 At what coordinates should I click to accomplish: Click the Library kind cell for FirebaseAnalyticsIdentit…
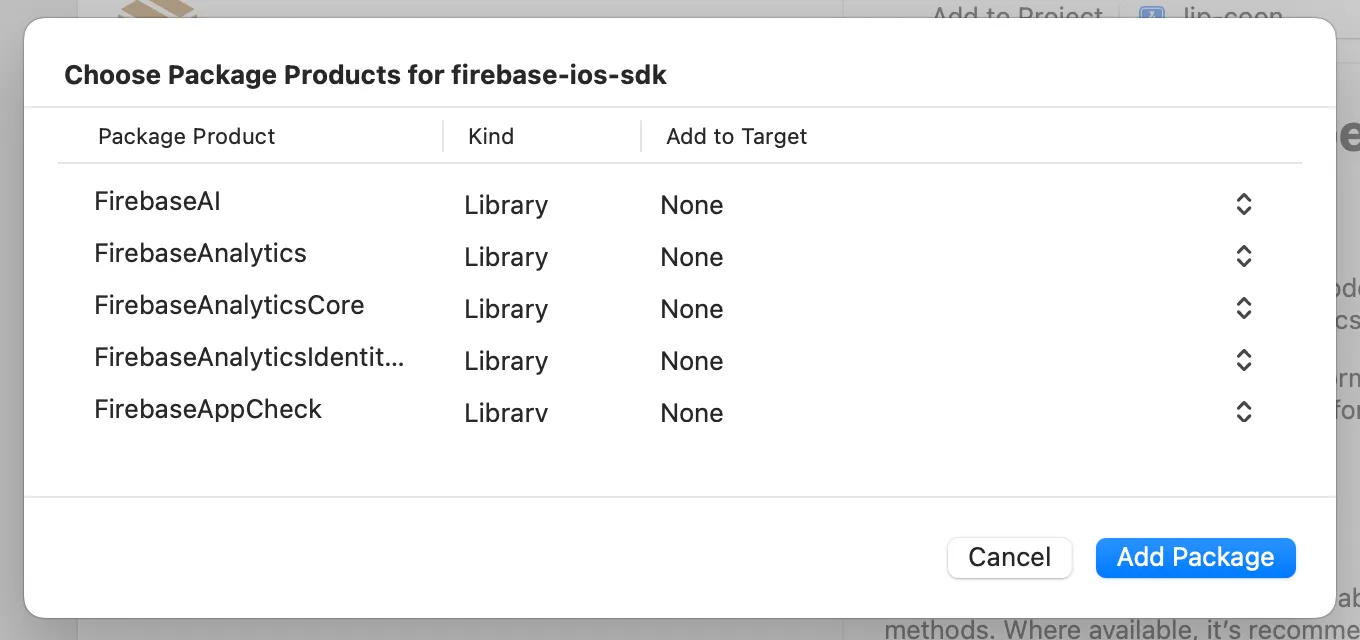point(506,361)
